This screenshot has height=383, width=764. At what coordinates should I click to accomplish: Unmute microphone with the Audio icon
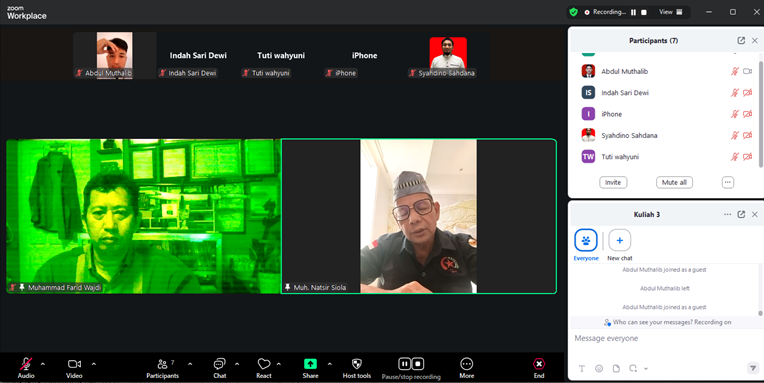pos(26,364)
